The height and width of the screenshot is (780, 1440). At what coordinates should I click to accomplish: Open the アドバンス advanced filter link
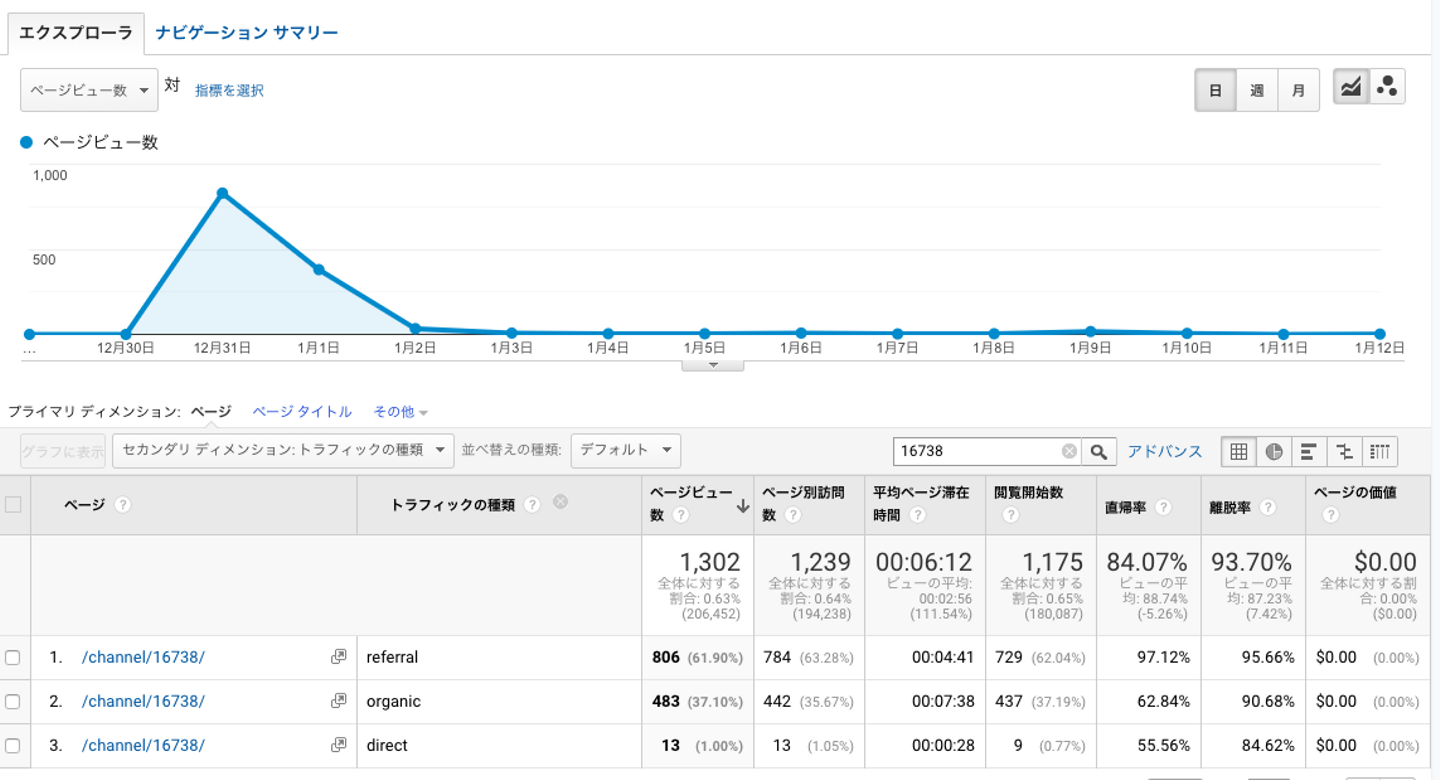pos(1164,451)
